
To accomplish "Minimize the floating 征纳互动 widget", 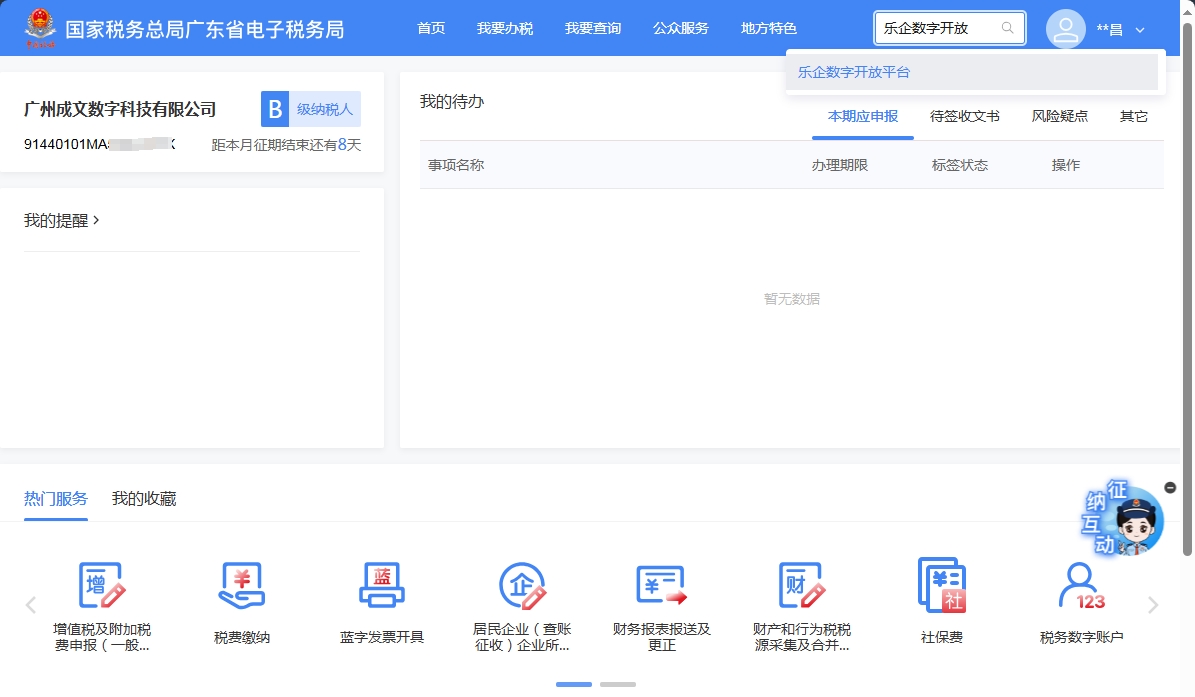I will coord(1171,487).
